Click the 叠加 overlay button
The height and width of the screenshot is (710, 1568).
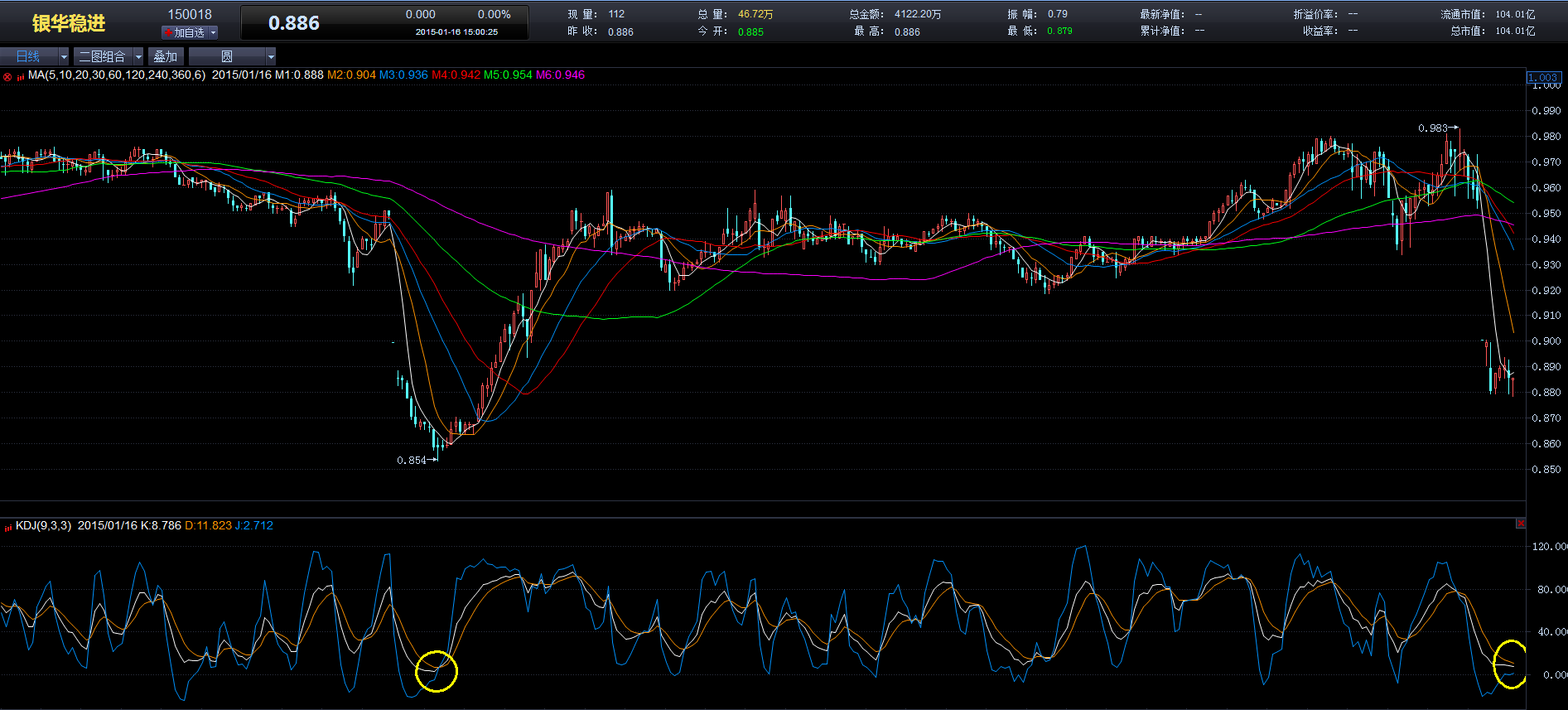[166, 56]
